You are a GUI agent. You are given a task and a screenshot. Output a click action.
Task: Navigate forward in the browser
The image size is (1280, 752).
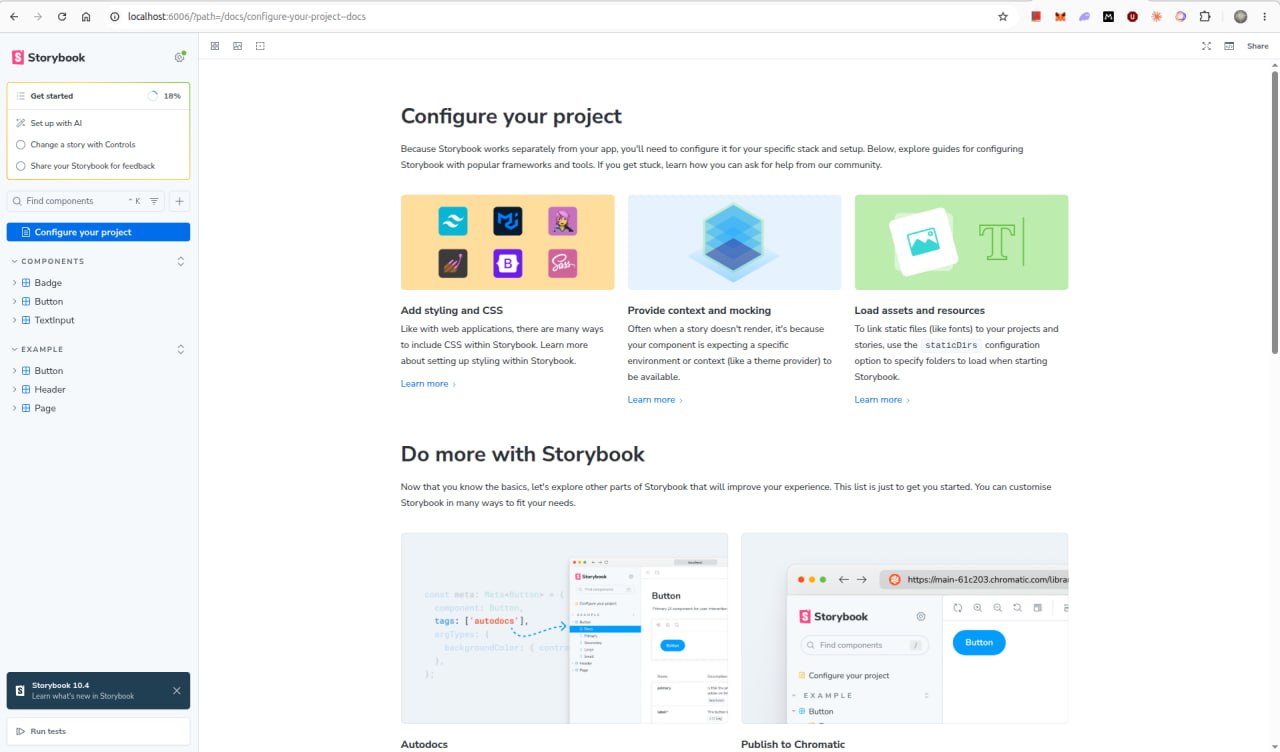38,17
